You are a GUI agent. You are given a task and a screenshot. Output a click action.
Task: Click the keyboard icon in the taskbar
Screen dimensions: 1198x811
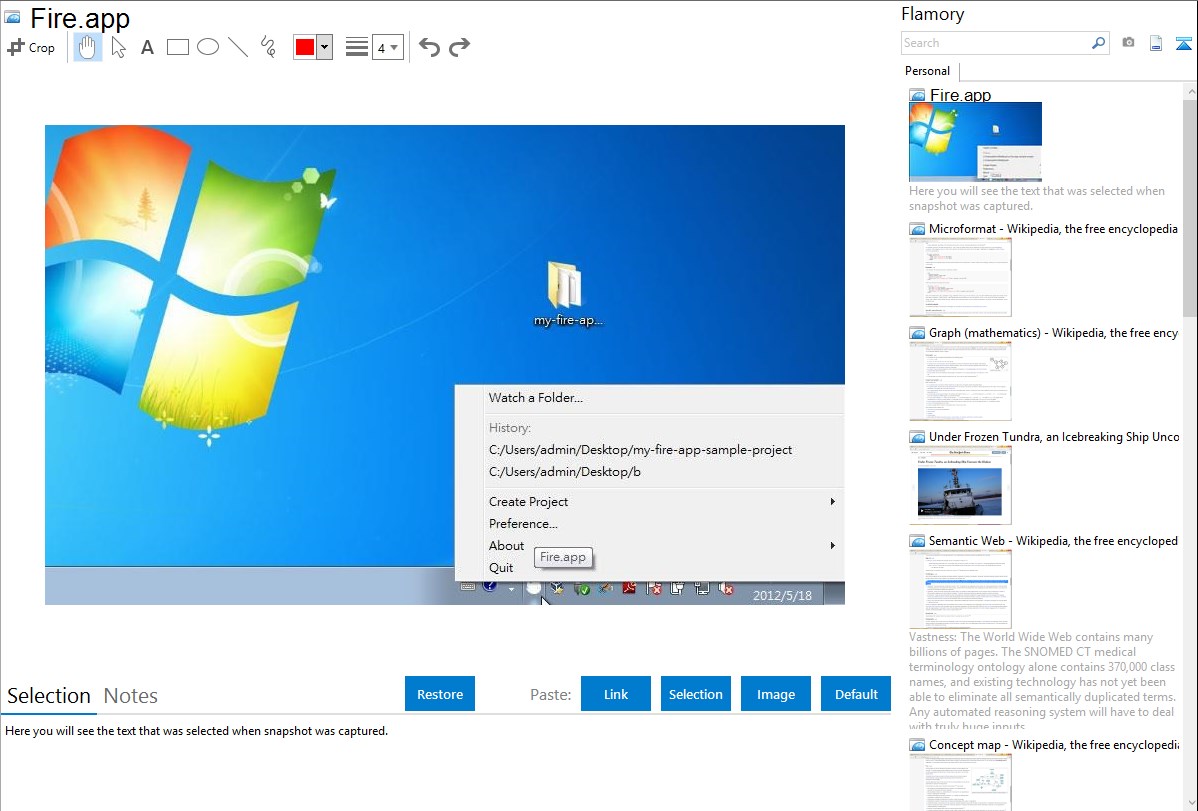[x=468, y=586]
